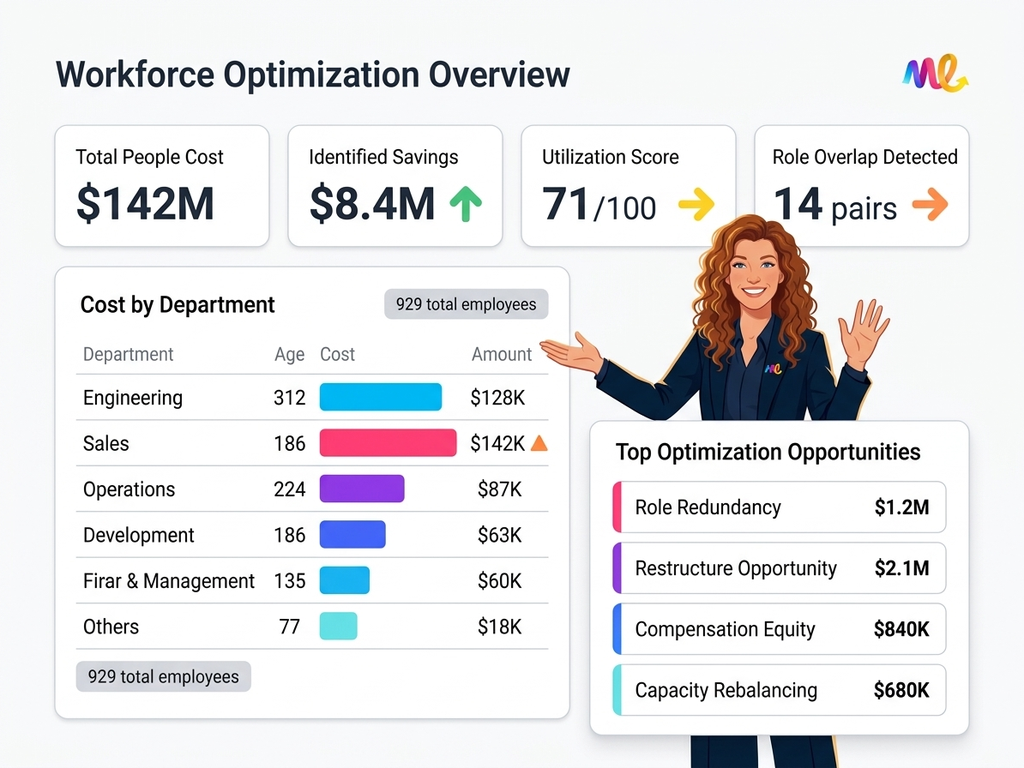Select the Restructure Opportunity list entry

pos(778,568)
